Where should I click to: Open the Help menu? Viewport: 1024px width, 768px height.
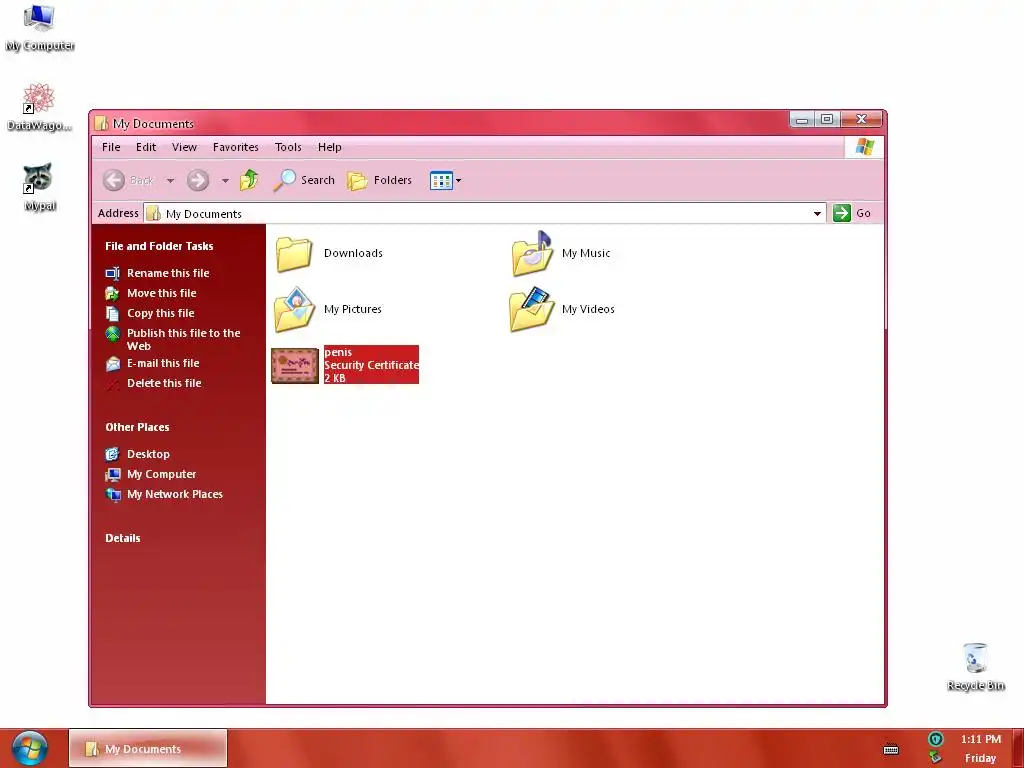pyautogui.click(x=330, y=147)
